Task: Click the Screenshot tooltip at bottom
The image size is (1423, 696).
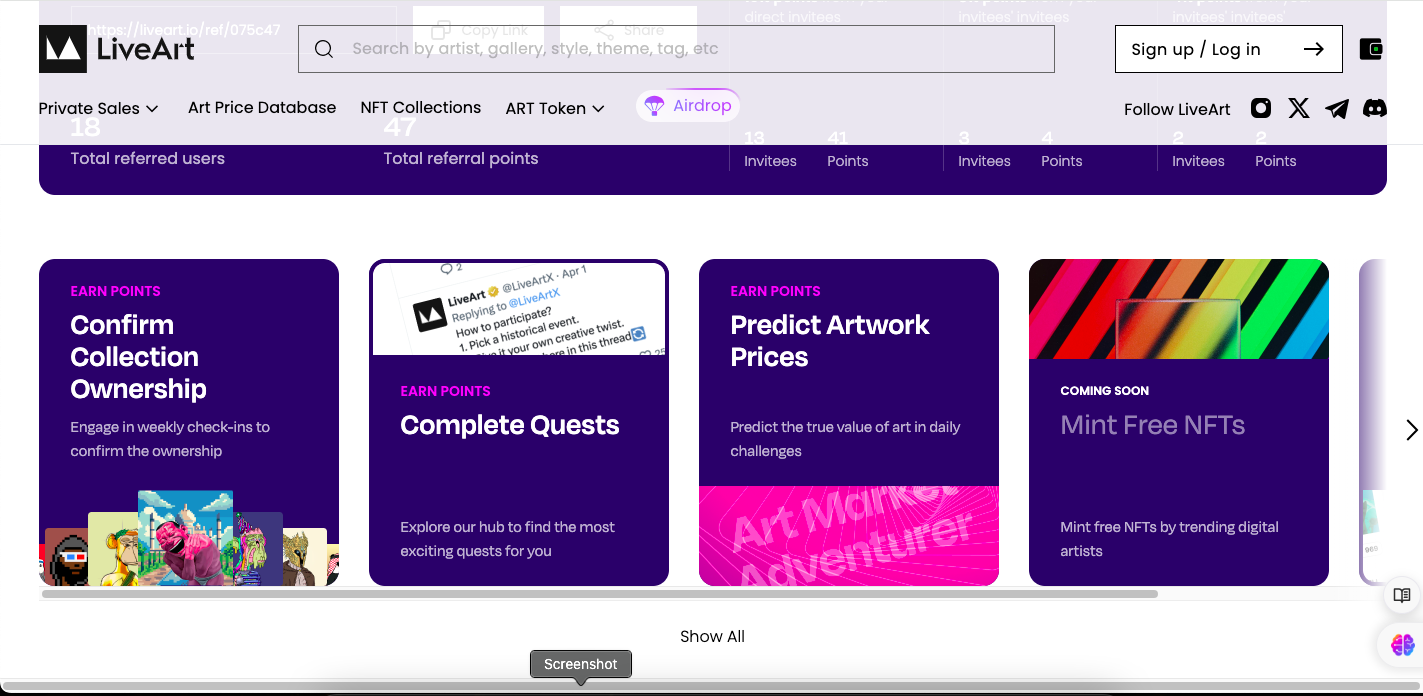Action: [581, 664]
